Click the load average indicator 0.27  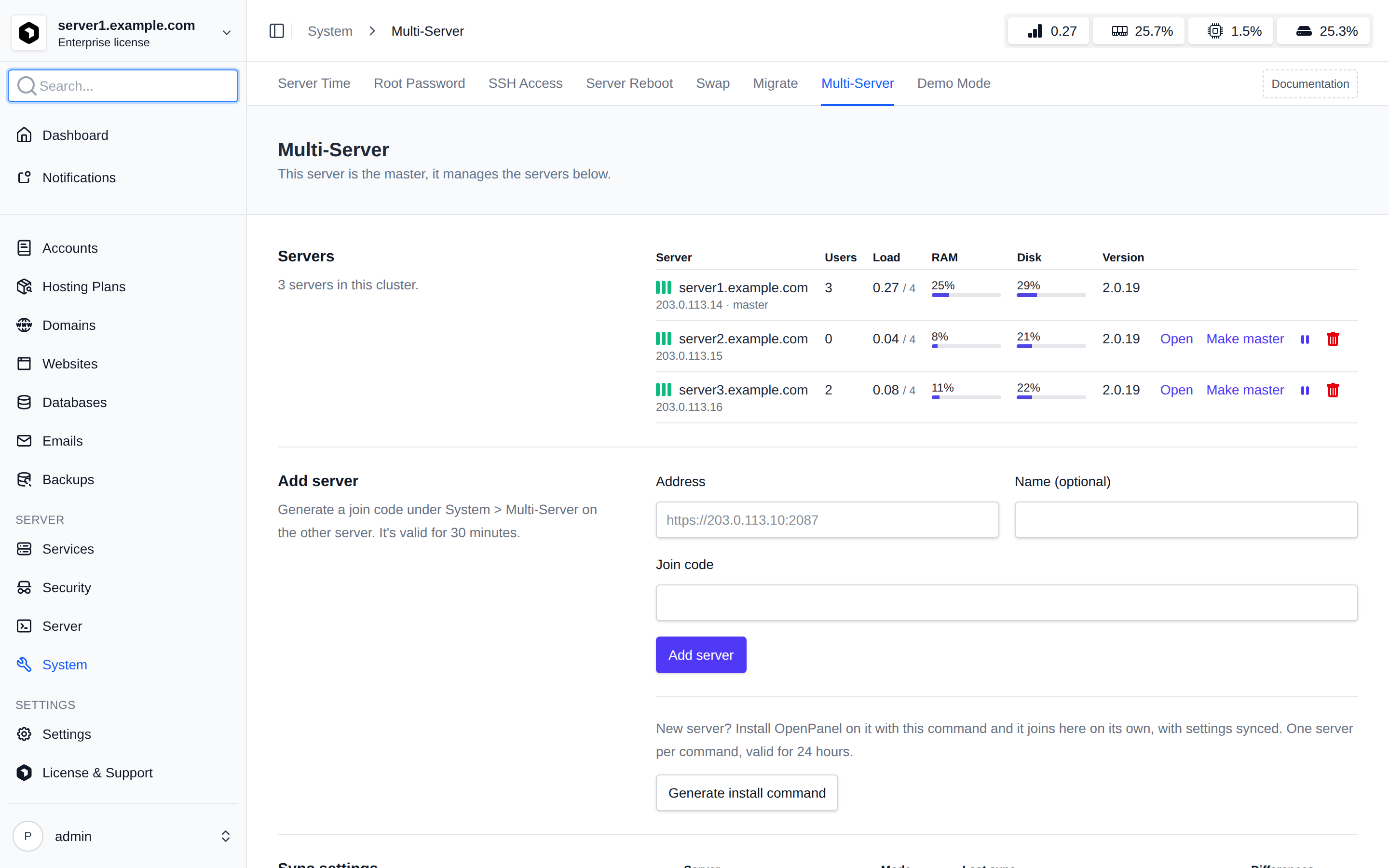pyautogui.click(x=1049, y=31)
